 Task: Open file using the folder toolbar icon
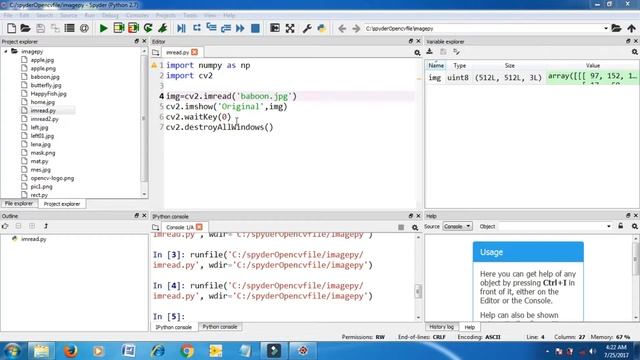click(x=25, y=28)
